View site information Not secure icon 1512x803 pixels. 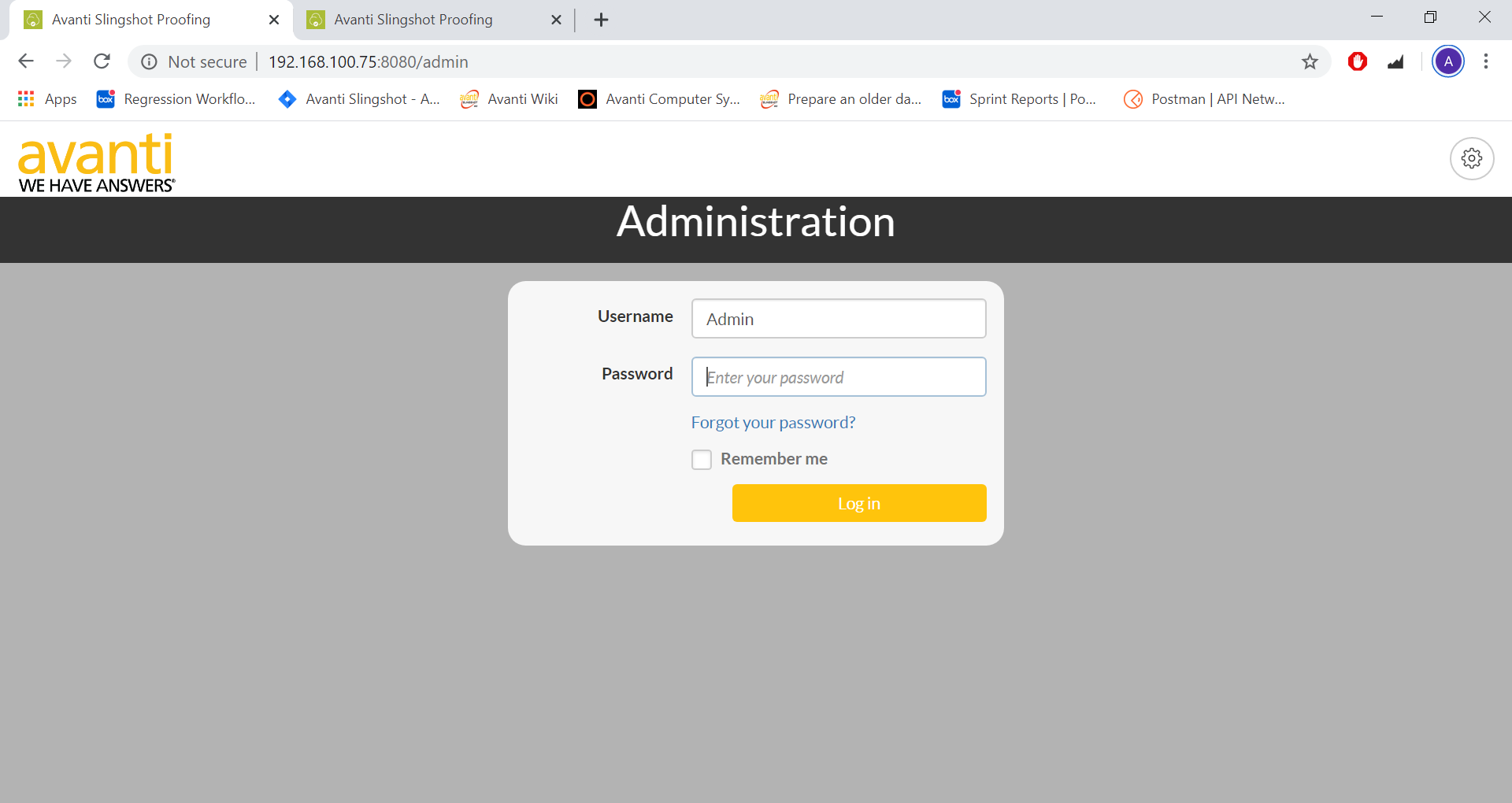(149, 61)
